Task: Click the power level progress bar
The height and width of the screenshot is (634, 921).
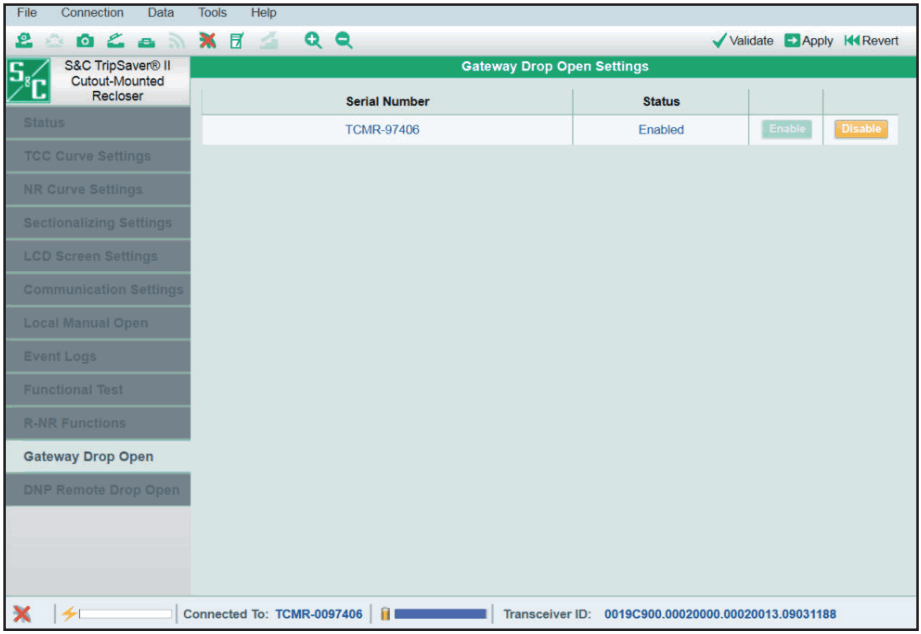Action: [126, 614]
